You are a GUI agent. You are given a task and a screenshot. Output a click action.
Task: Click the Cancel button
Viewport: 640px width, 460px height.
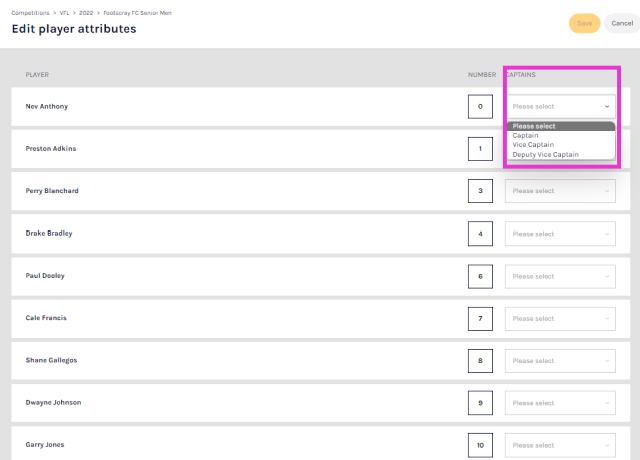(621, 23)
